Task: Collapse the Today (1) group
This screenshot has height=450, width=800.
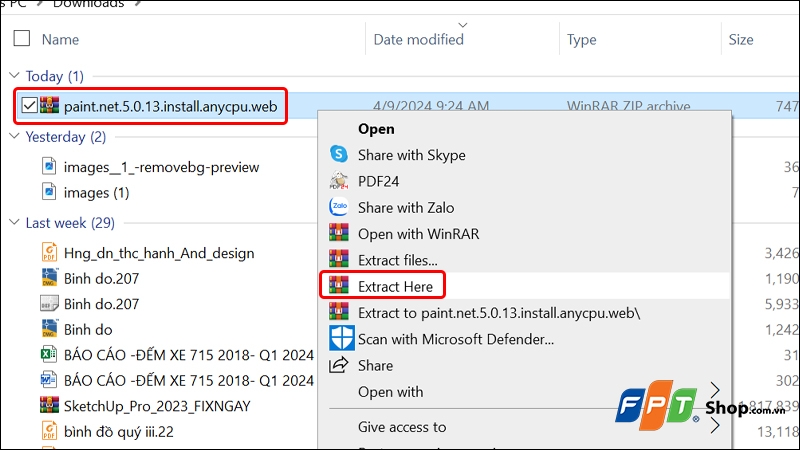Action: click(x=14, y=76)
